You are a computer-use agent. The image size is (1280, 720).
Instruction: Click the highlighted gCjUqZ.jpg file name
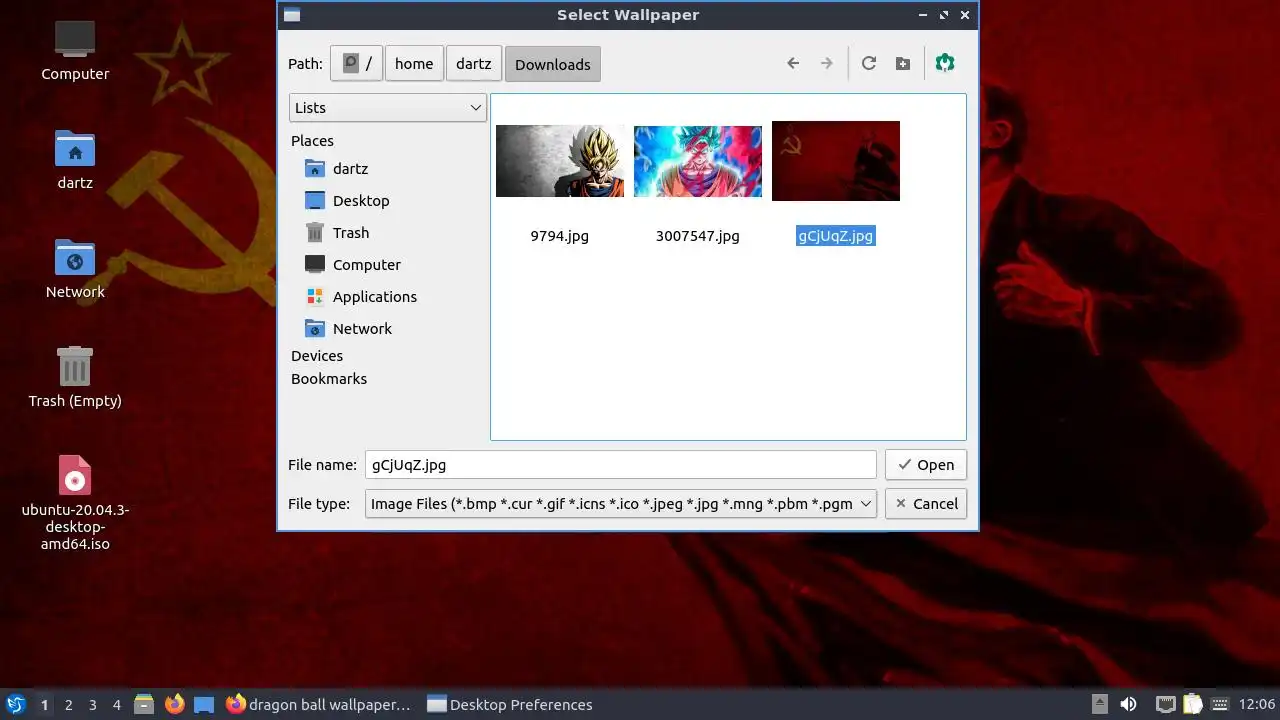[x=836, y=236]
